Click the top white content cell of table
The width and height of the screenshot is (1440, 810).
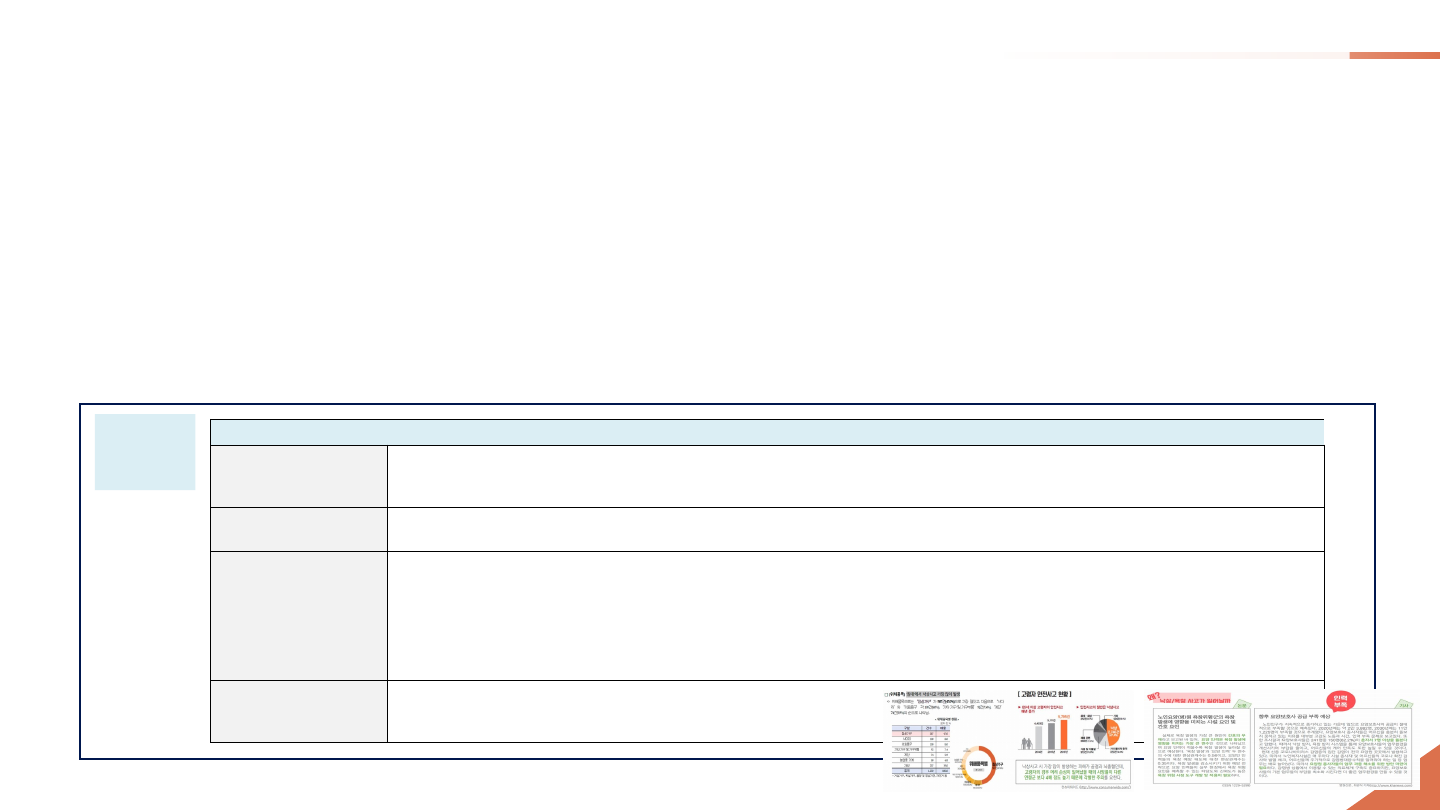855,474
